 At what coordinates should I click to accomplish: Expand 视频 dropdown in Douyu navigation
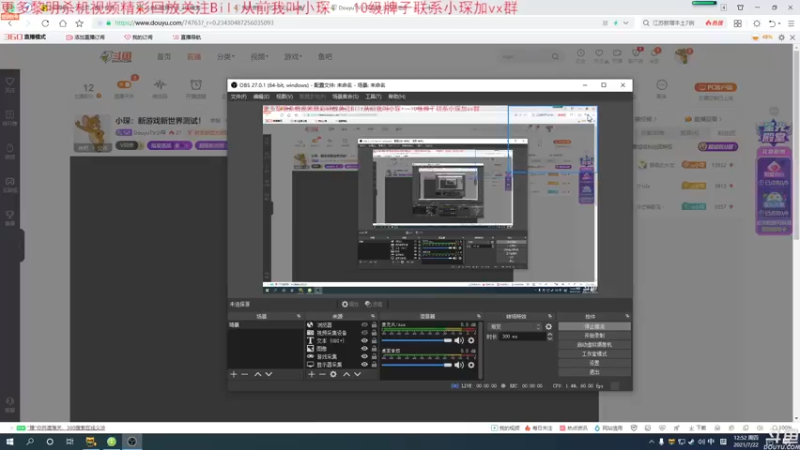pyautogui.click(x=259, y=57)
